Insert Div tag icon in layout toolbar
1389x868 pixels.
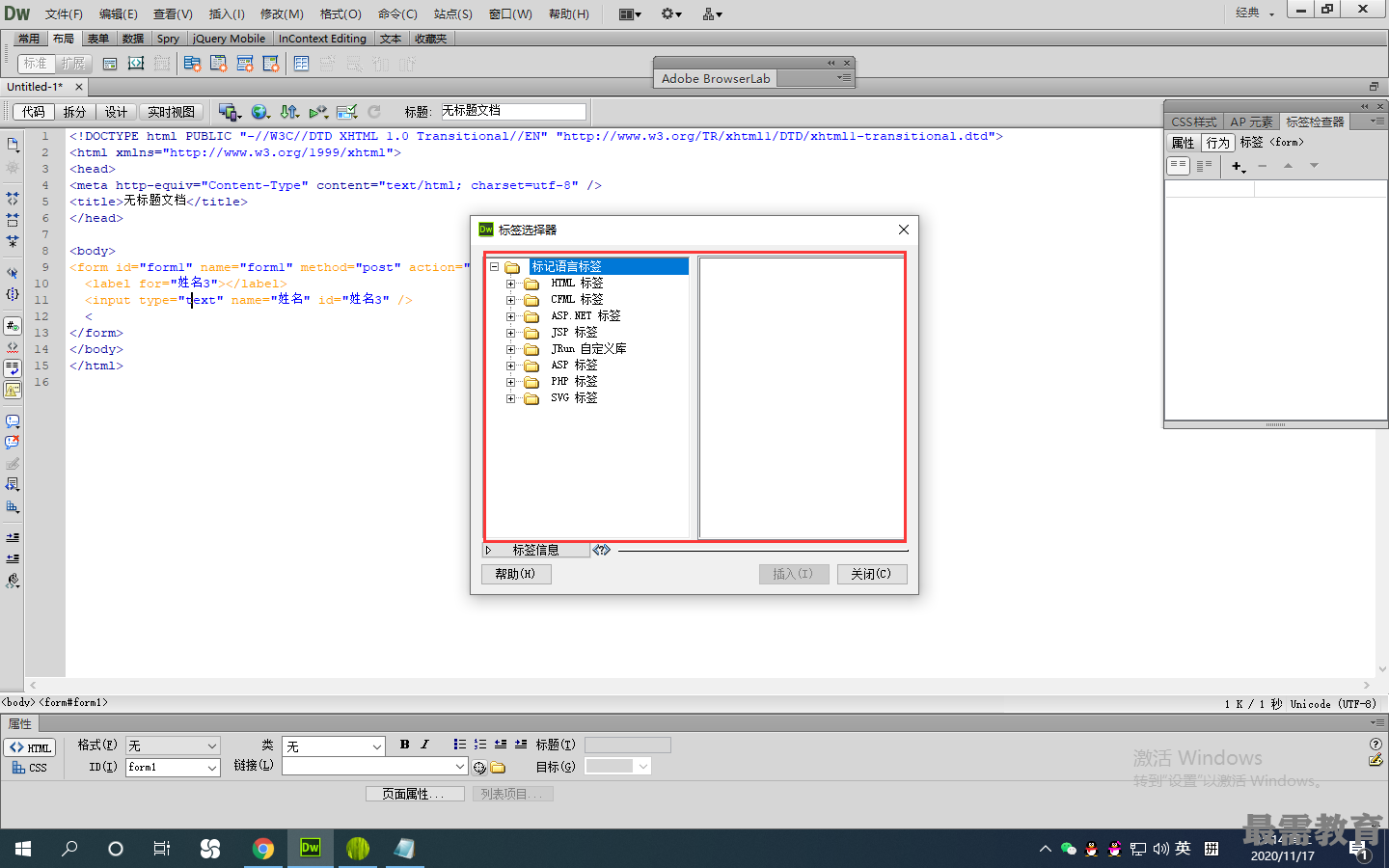[110, 64]
